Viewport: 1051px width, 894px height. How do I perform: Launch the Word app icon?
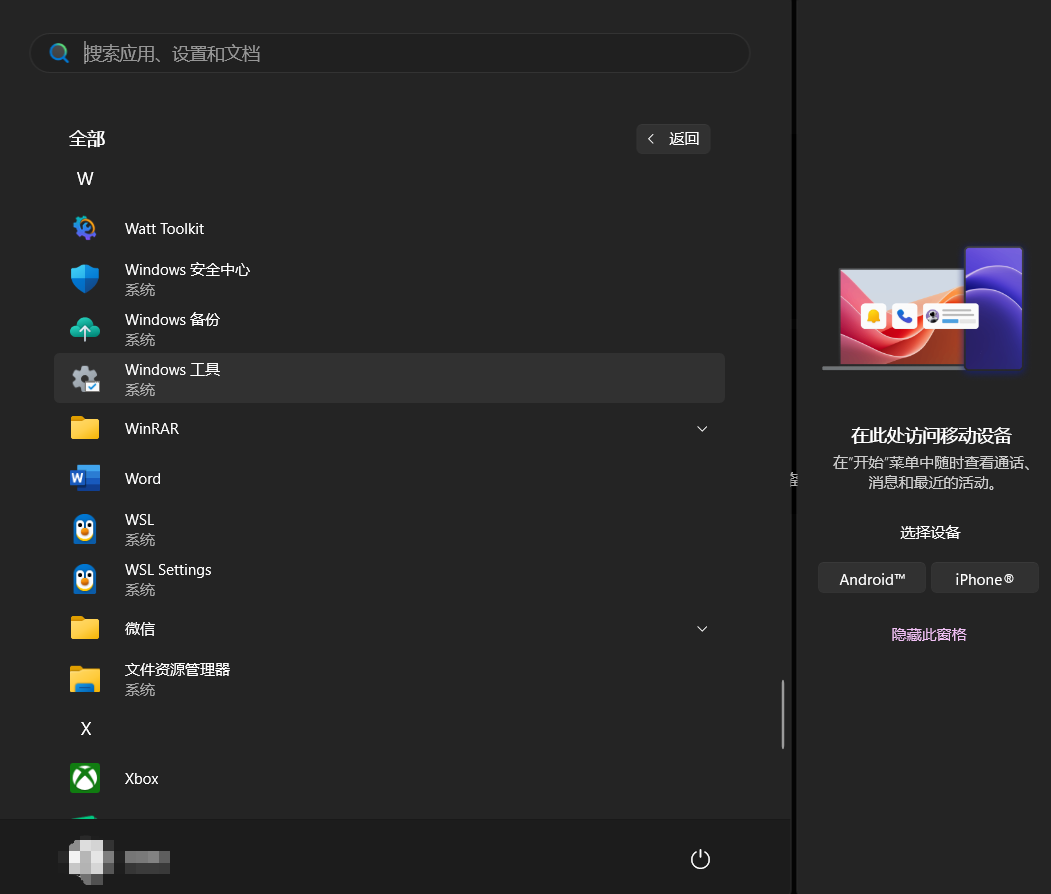[x=85, y=478]
